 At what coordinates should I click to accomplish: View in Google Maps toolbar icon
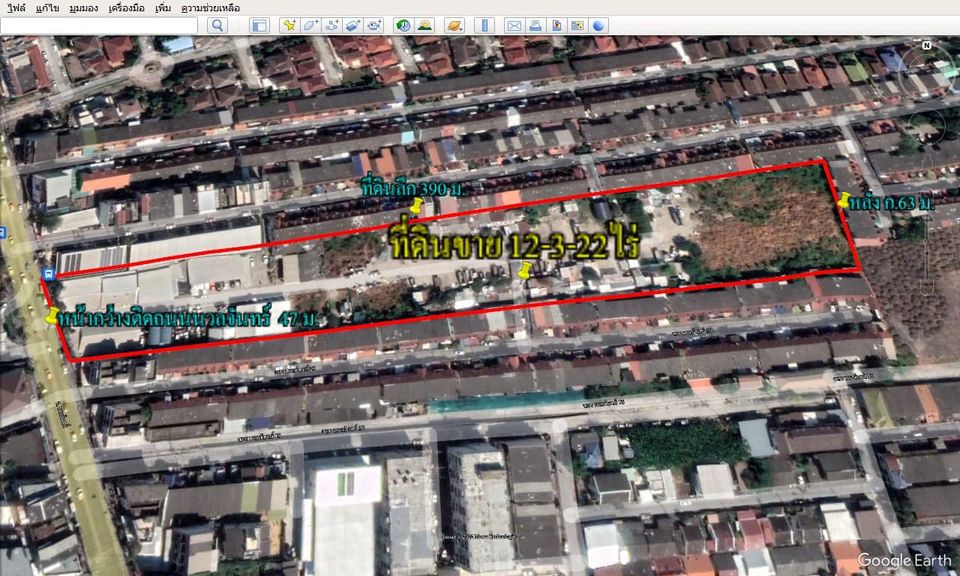pyautogui.click(x=577, y=25)
